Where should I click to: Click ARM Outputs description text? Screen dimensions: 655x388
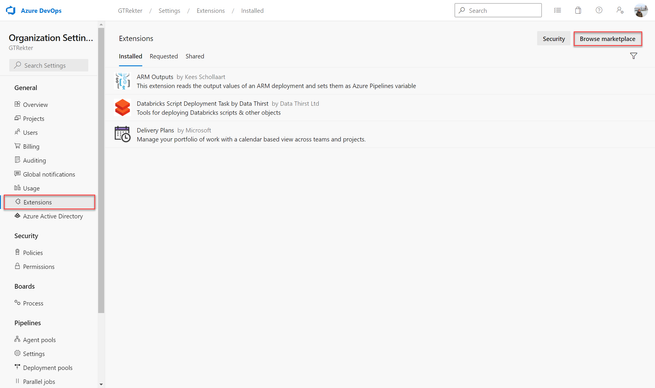point(276,86)
